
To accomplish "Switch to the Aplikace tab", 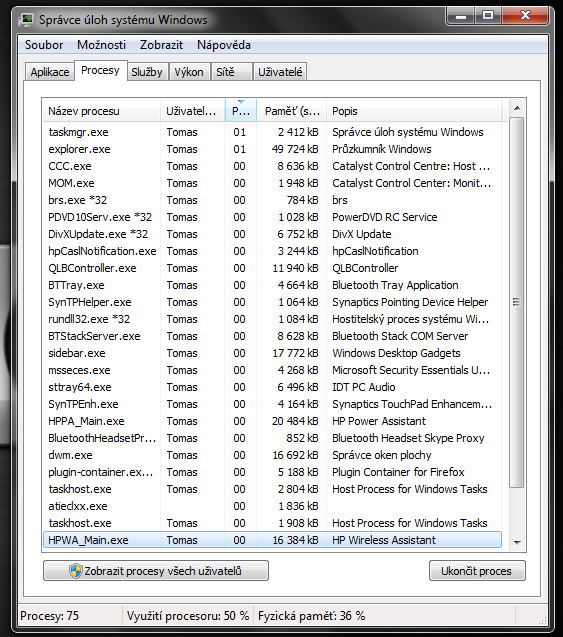I will click(50, 72).
